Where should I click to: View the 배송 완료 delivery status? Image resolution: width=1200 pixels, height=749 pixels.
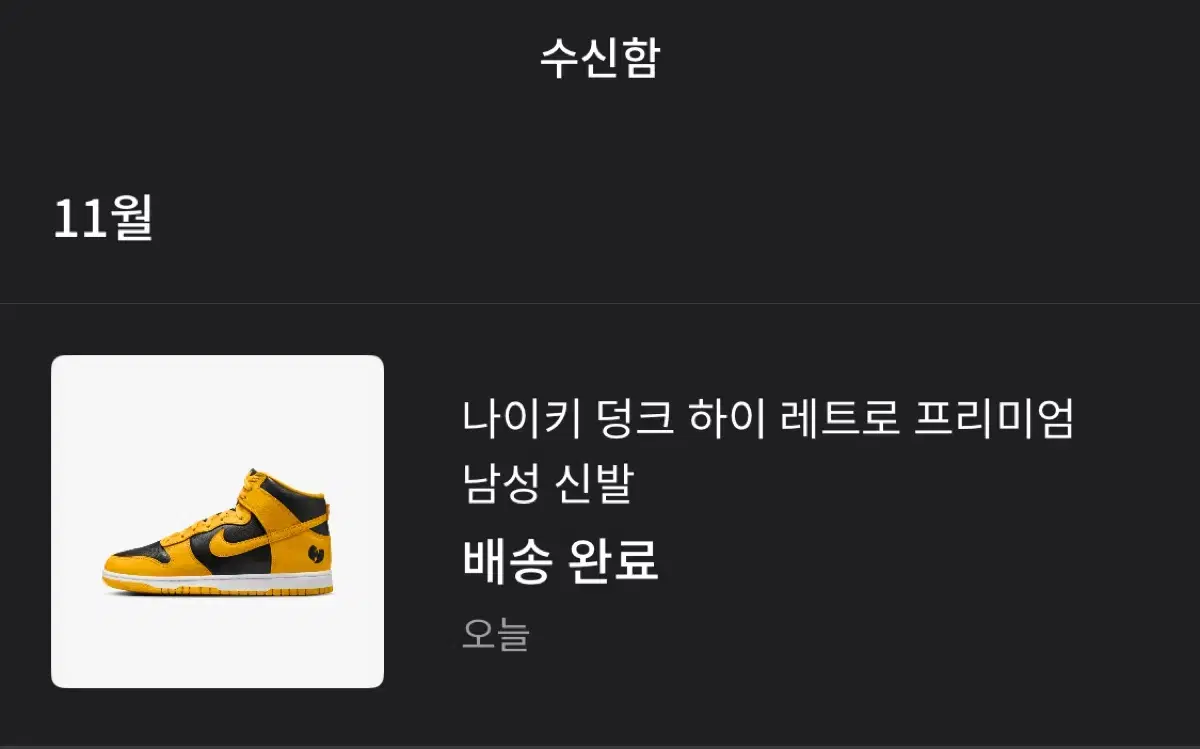coord(560,562)
